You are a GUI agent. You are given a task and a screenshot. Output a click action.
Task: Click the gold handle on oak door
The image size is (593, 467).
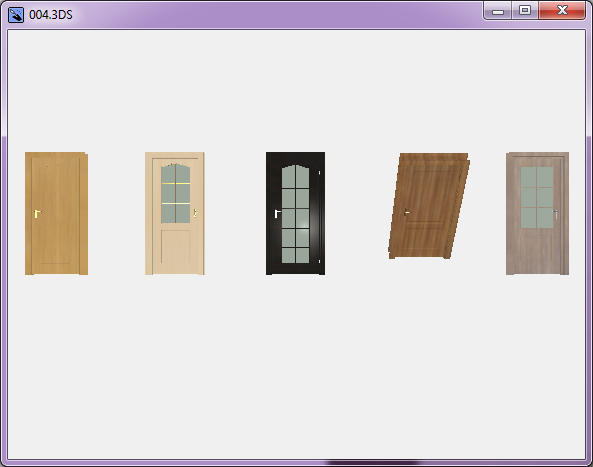(x=37, y=214)
